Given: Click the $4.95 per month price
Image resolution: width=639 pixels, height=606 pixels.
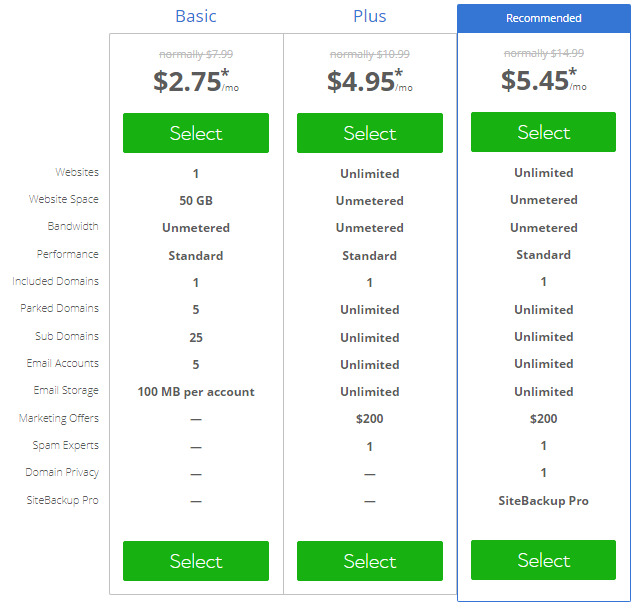Looking at the screenshot, I should [366, 81].
